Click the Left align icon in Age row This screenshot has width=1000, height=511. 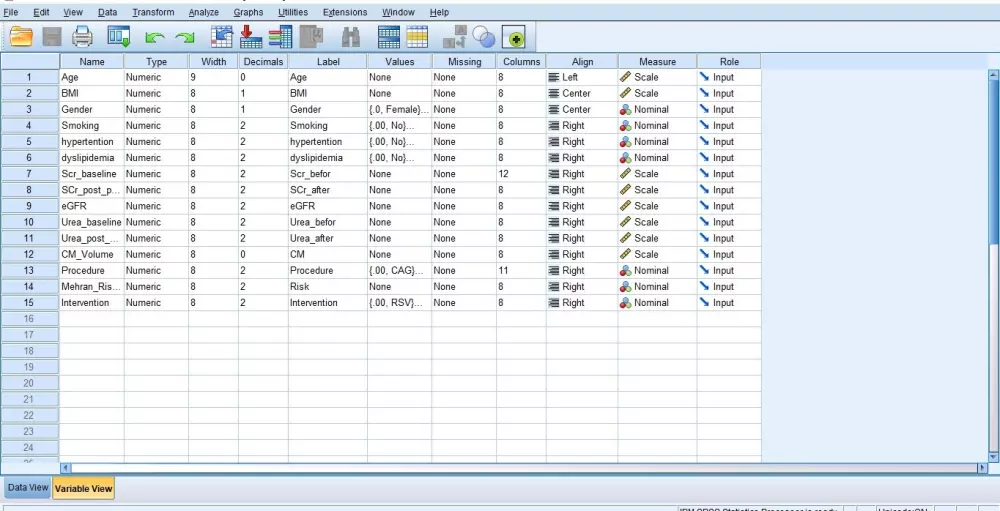click(554, 77)
